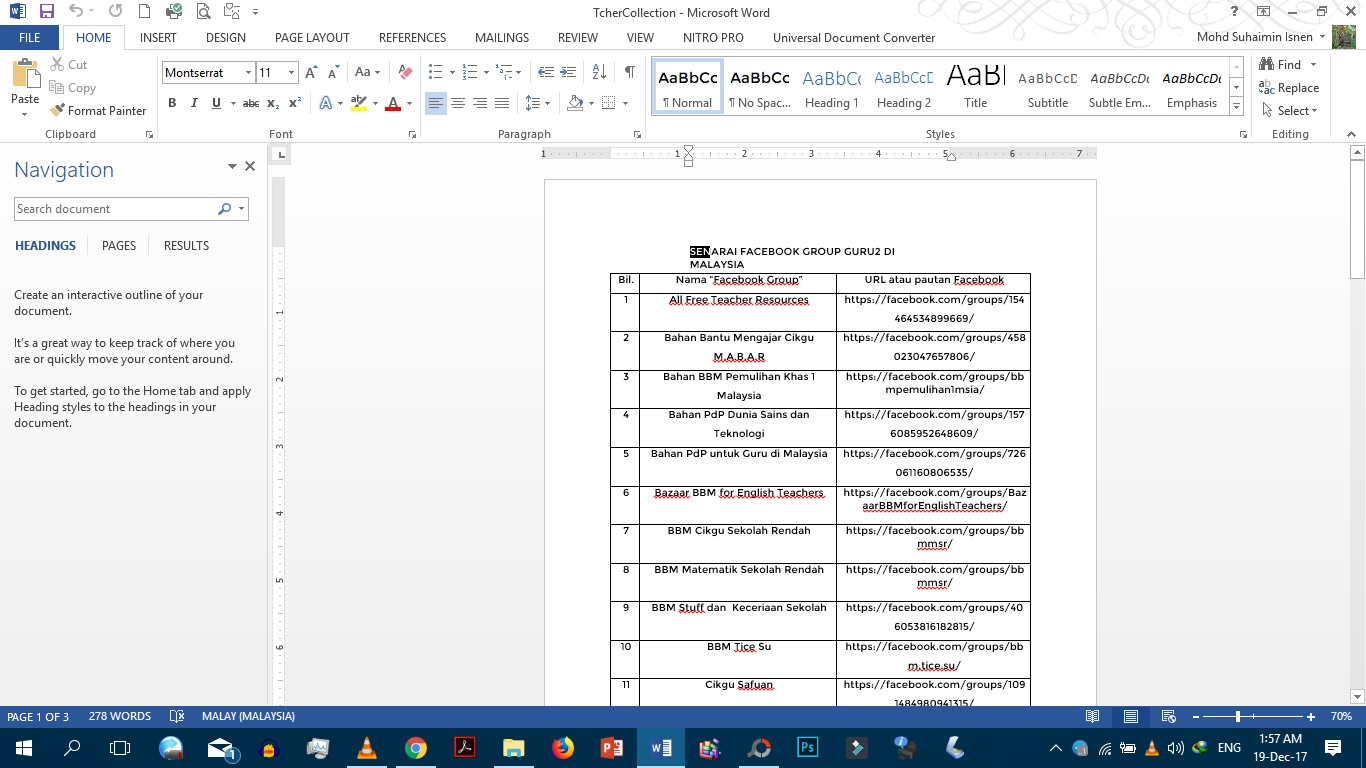
Task: Create a new blank document icon
Action: tap(145, 12)
